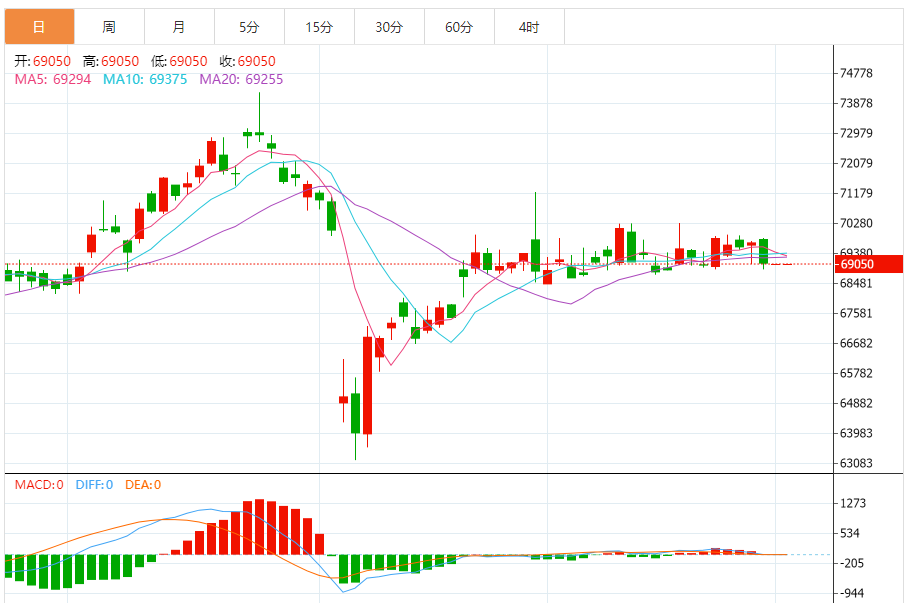Image resolution: width=904 pixels, height=603 pixels.
Task: Click the MACD:0 label
Action: [39, 485]
